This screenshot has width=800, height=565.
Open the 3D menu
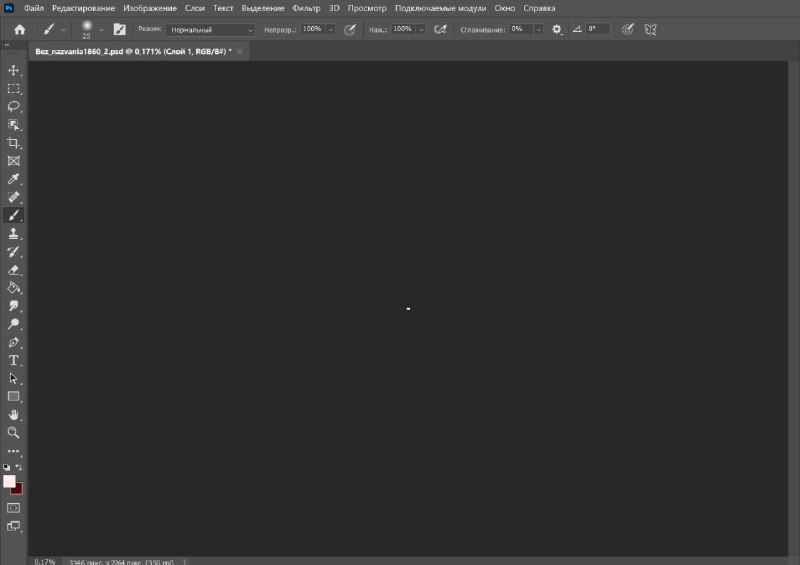(334, 8)
